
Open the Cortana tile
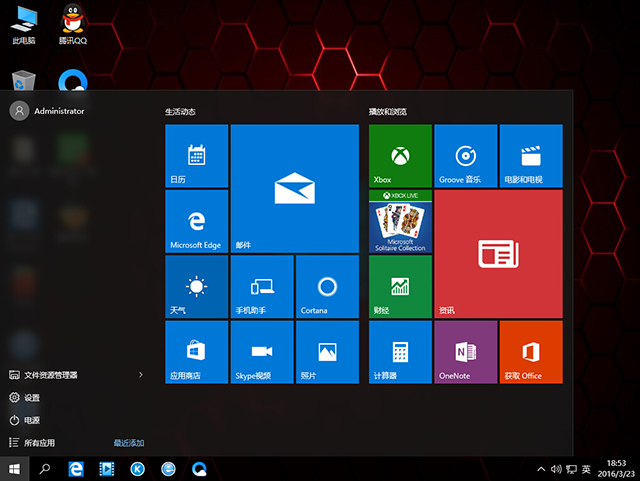click(326, 286)
